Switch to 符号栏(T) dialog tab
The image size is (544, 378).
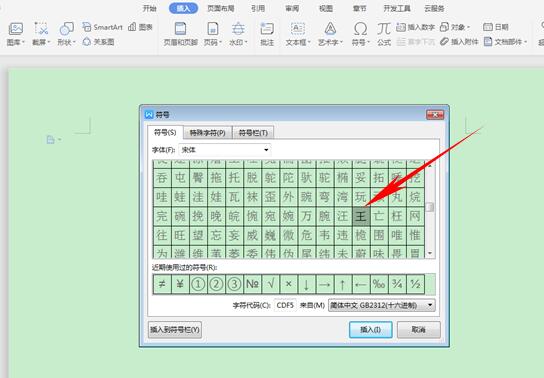(x=253, y=133)
